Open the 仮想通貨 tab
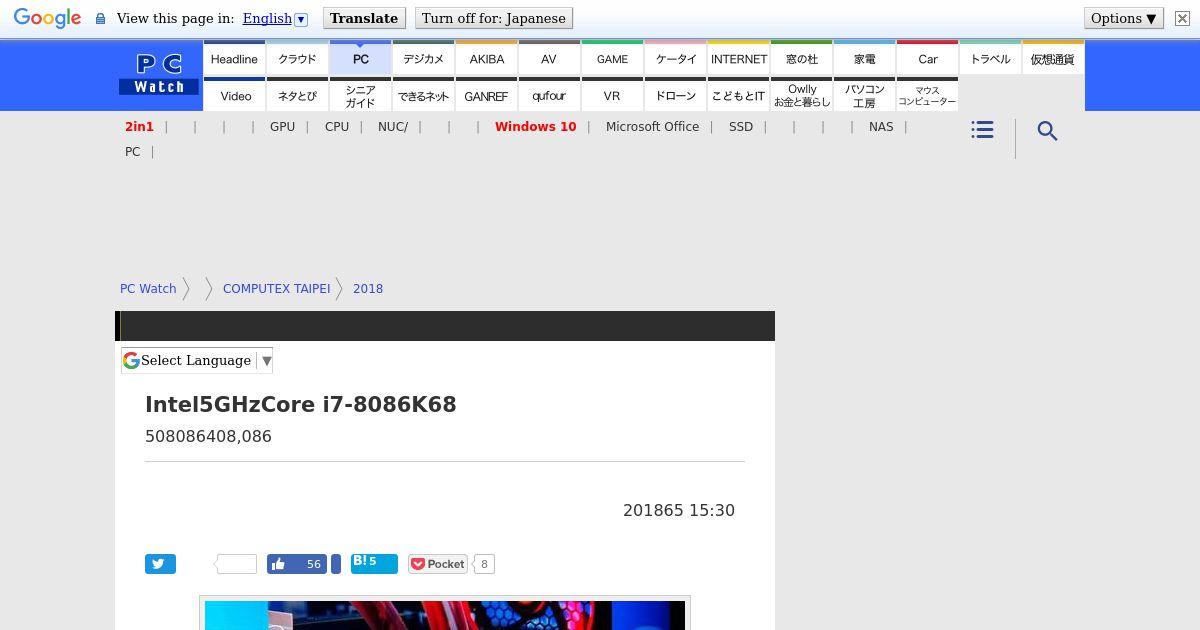The image size is (1200, 630). (1053, 58)
